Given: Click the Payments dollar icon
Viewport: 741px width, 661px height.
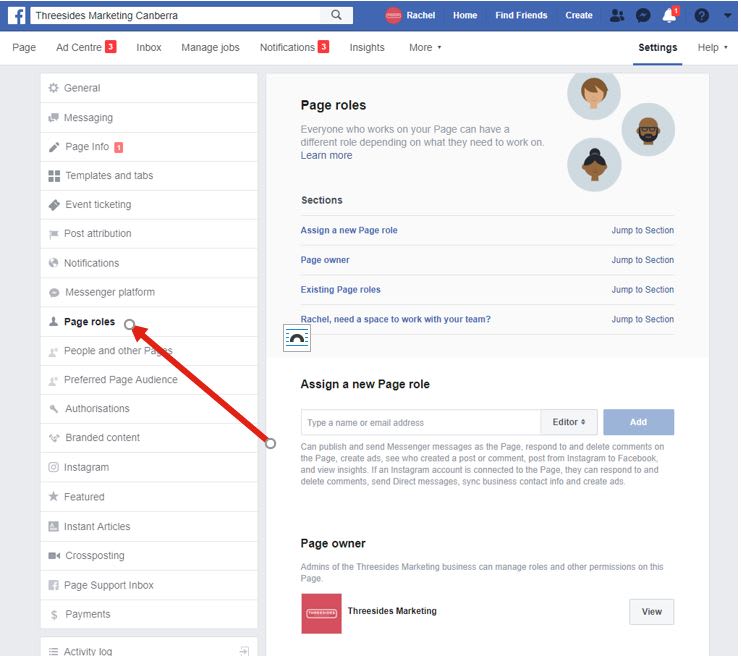Looking at the screenshot, I should 54,616.
